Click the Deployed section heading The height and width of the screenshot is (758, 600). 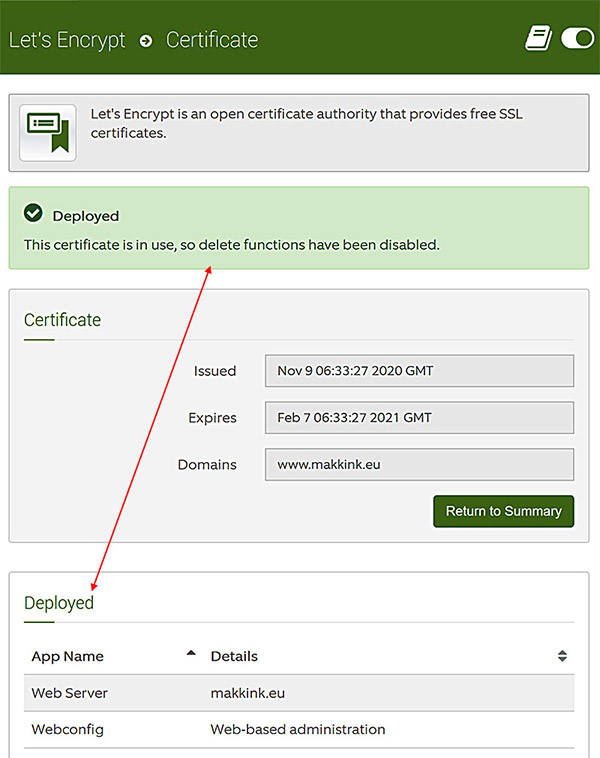coord(59,603)
